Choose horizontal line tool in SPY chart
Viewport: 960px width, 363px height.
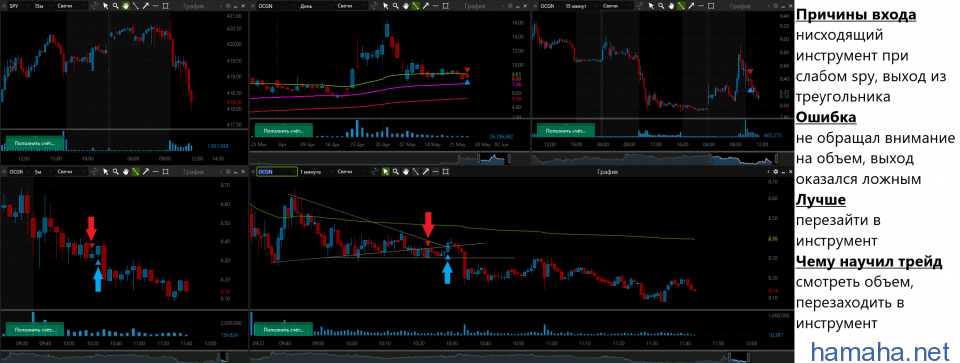[156, 6]
